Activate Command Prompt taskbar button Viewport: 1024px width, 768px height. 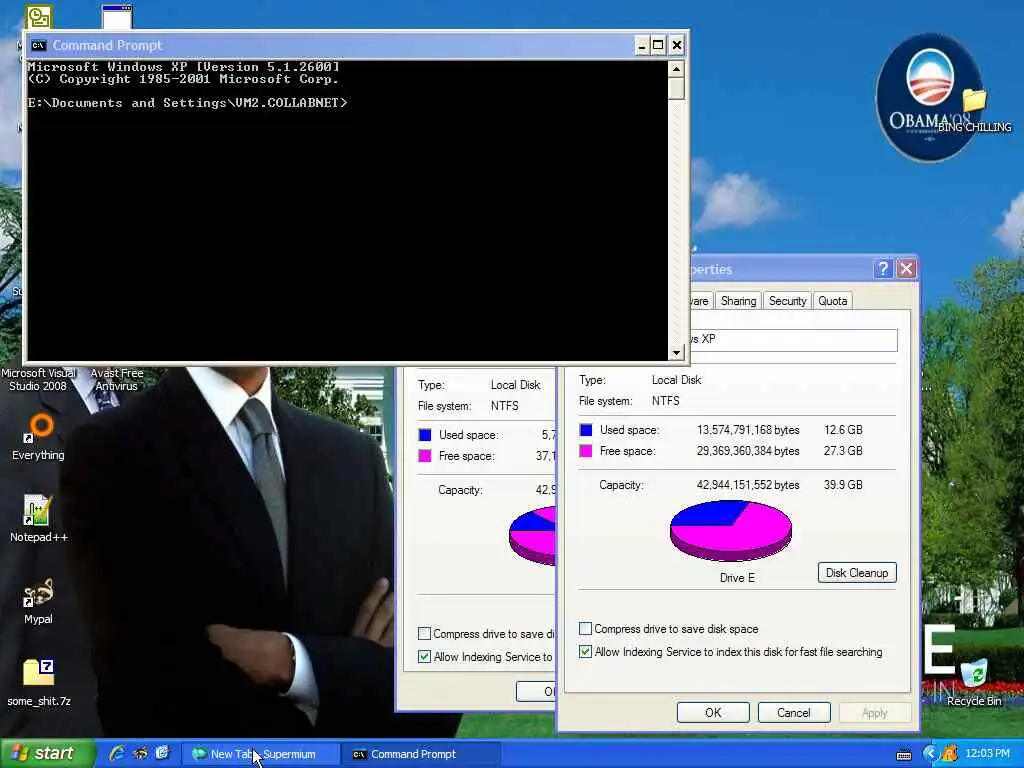(422, 754)
